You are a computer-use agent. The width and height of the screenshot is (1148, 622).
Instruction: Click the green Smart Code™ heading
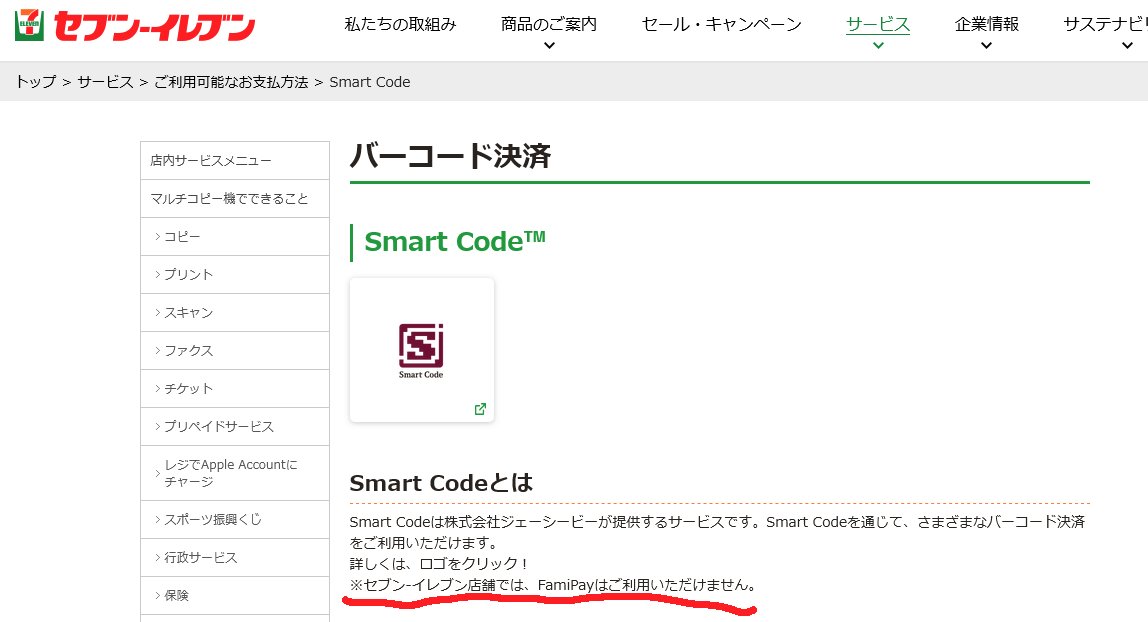pyautogui.click(x=455, y=241)
